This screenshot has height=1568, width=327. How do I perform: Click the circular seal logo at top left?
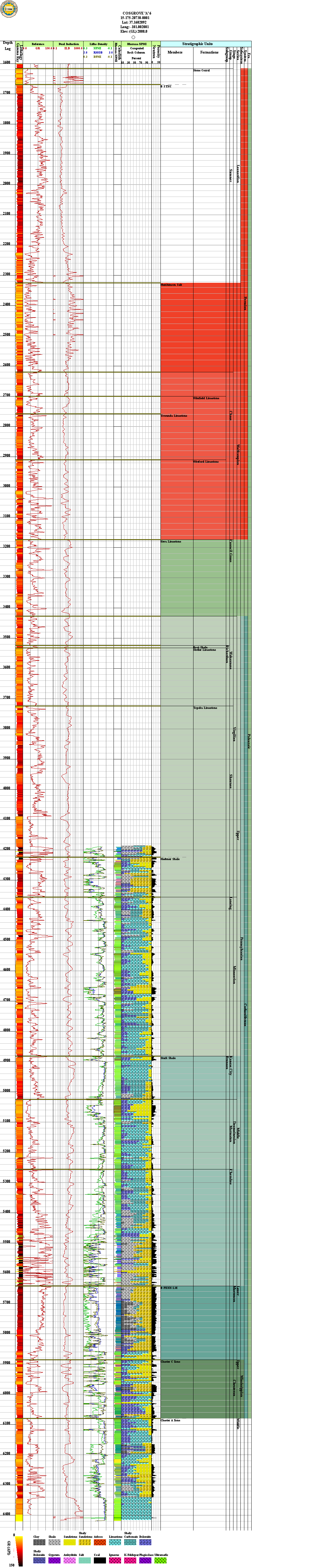pos(9,9)
